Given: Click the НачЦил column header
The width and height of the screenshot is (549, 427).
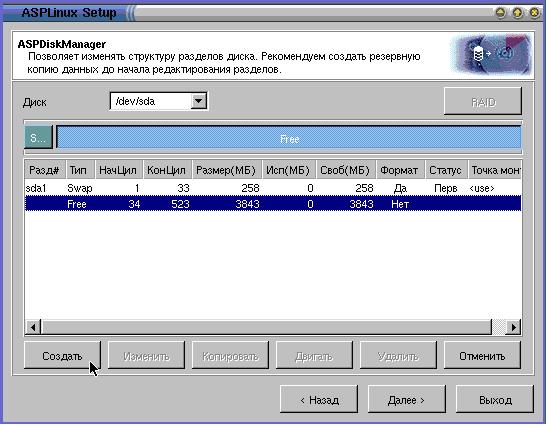Looking at the screenshot, I should tap(118, 170).
